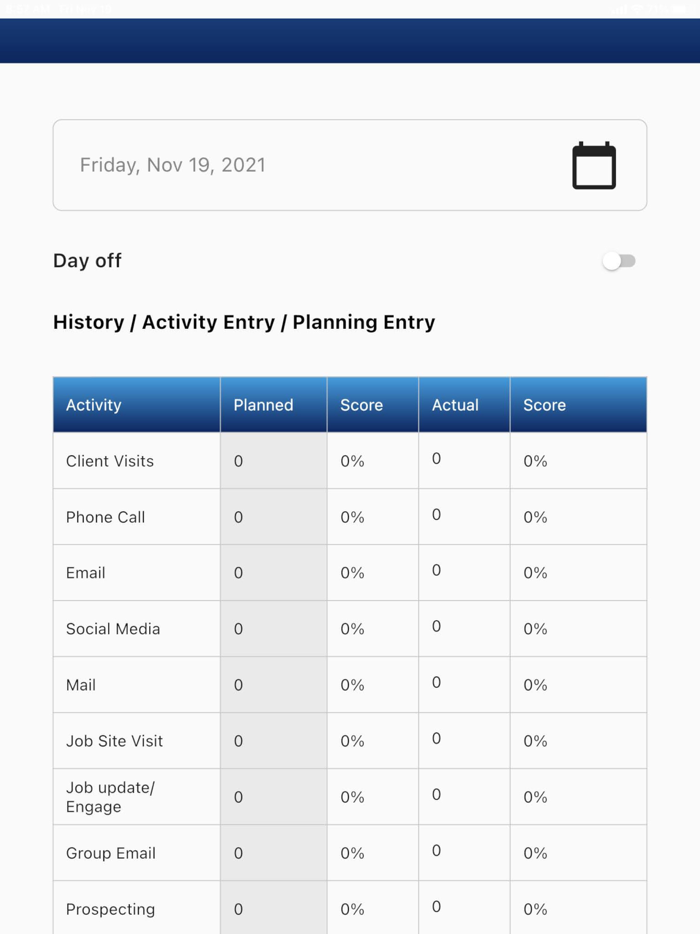The height and width of the screenshot is (934, 700).
Task: Open the calendar date picker icon
Action: [593, 164]
